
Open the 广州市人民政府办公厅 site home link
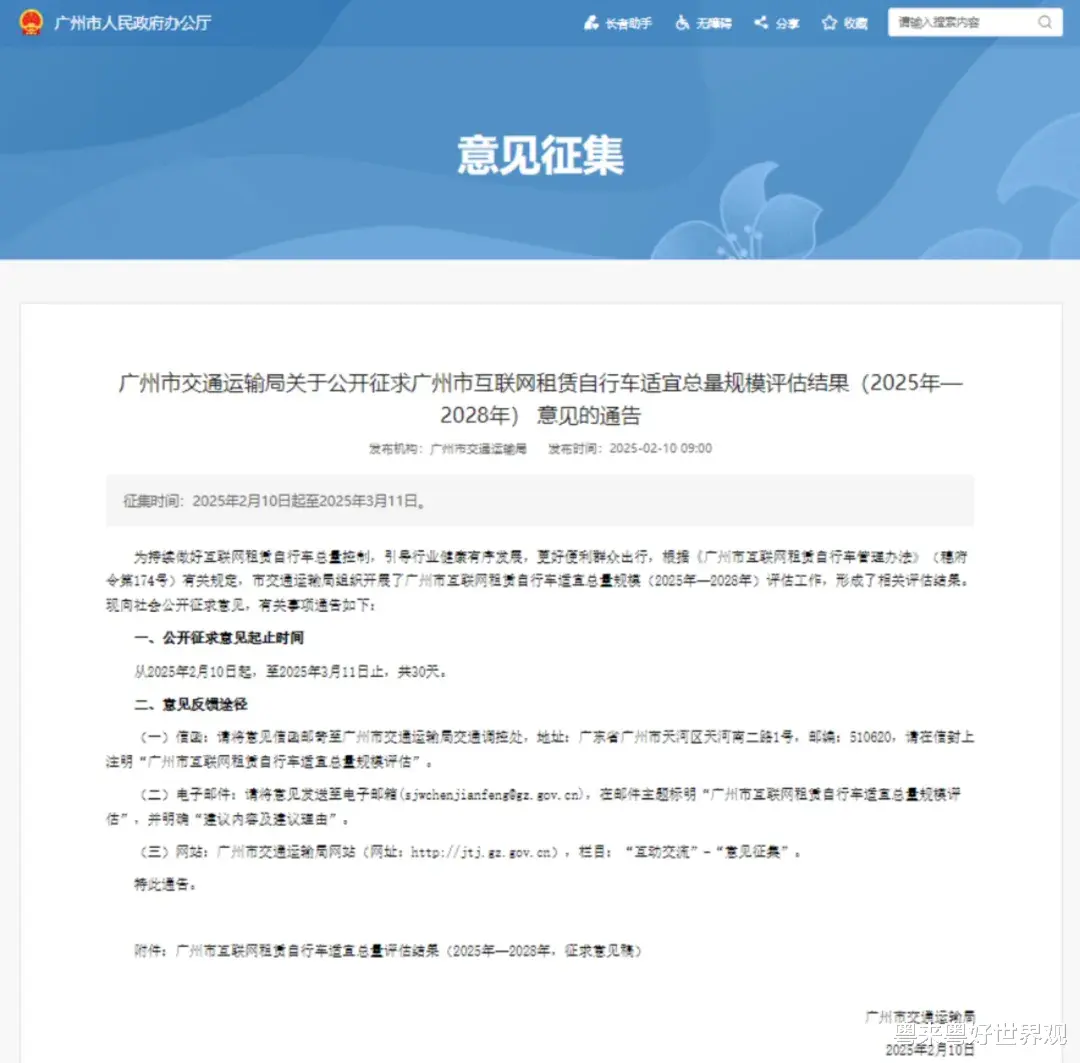pyautogui.click(x=132, y=23)
